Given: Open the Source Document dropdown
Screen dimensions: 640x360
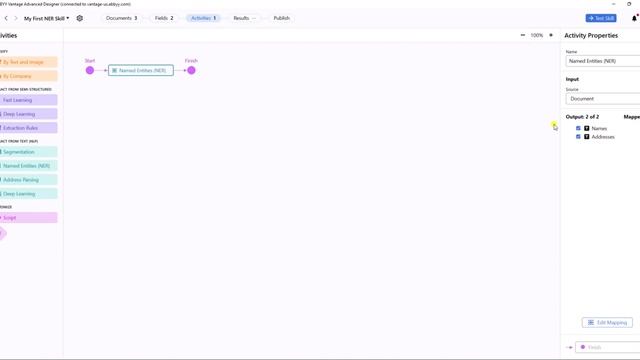Looking at the screenshot, I should pyautogui.click(x=603, y=99).
